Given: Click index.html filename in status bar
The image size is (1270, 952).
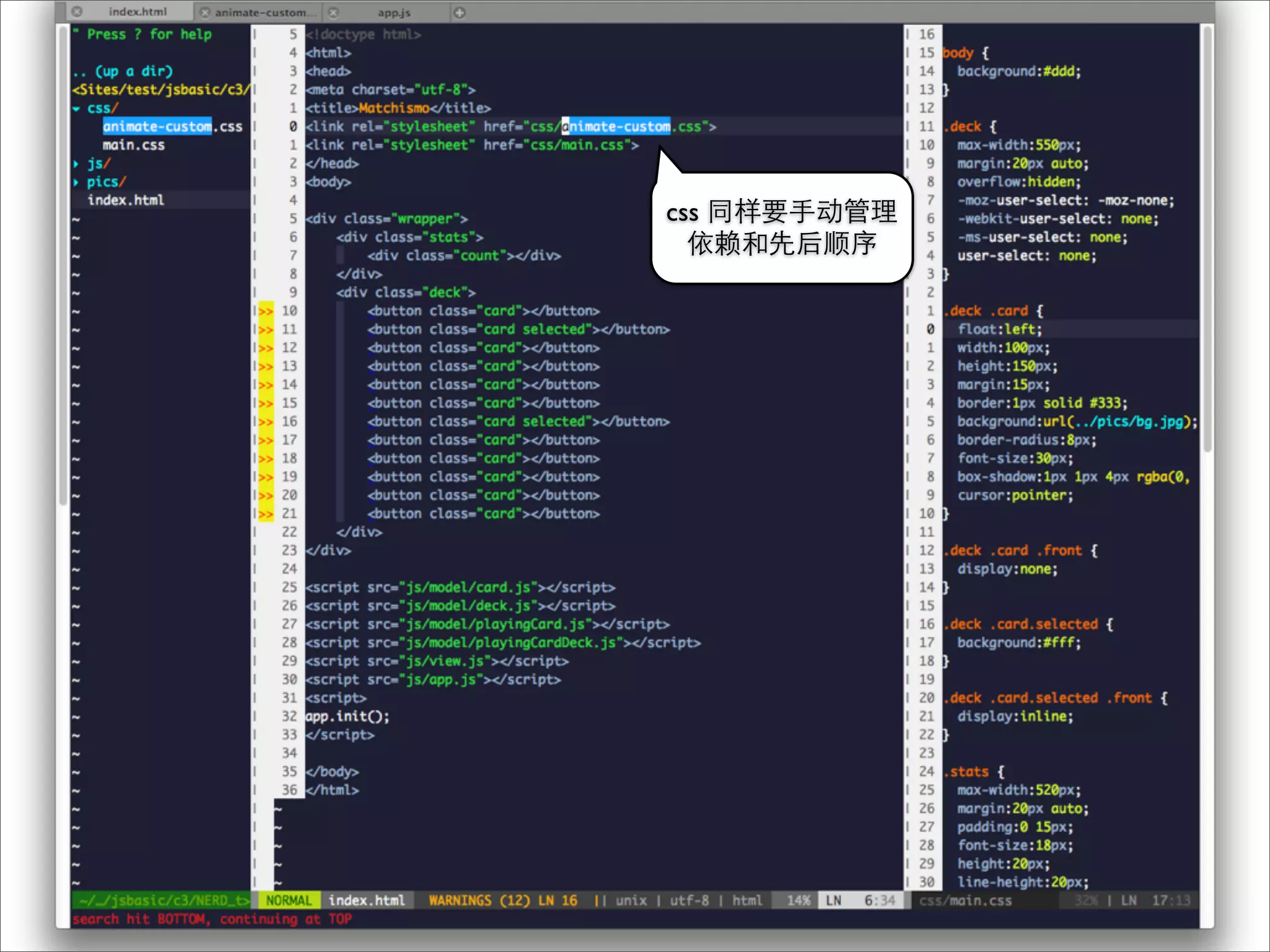Looking at the screenshot, I should coord(366,901).
